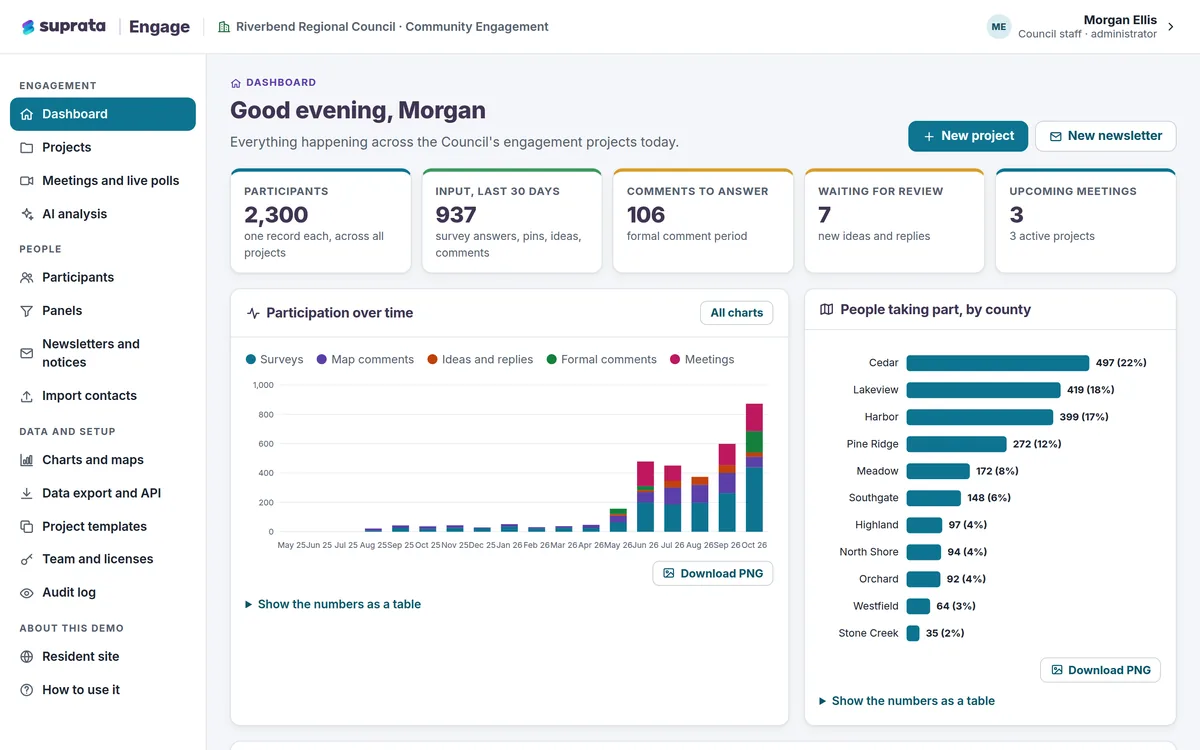
Task: Click the Import contacts upload icon
Action: coord(27,396)
